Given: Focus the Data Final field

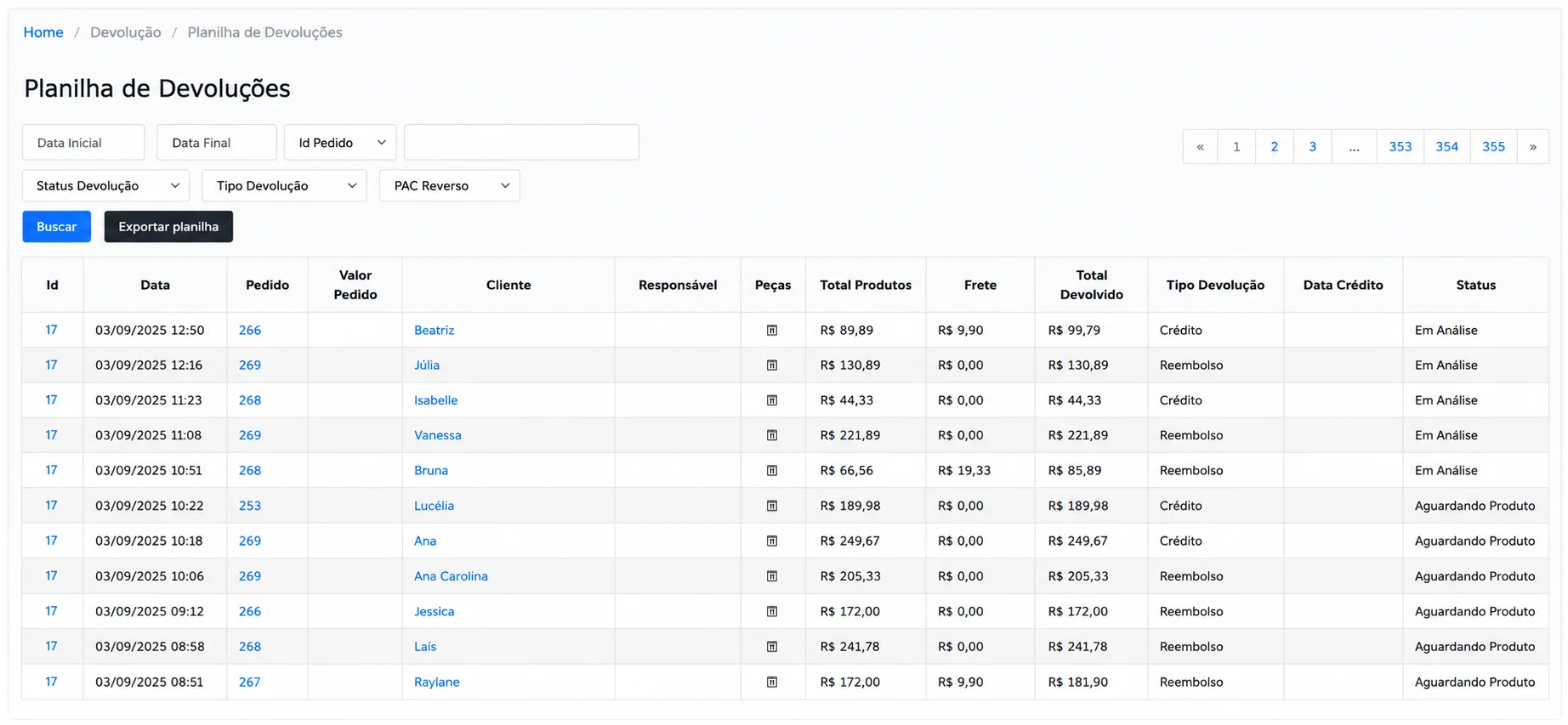Looking at the screenshot, I should (x=217, y=143).
